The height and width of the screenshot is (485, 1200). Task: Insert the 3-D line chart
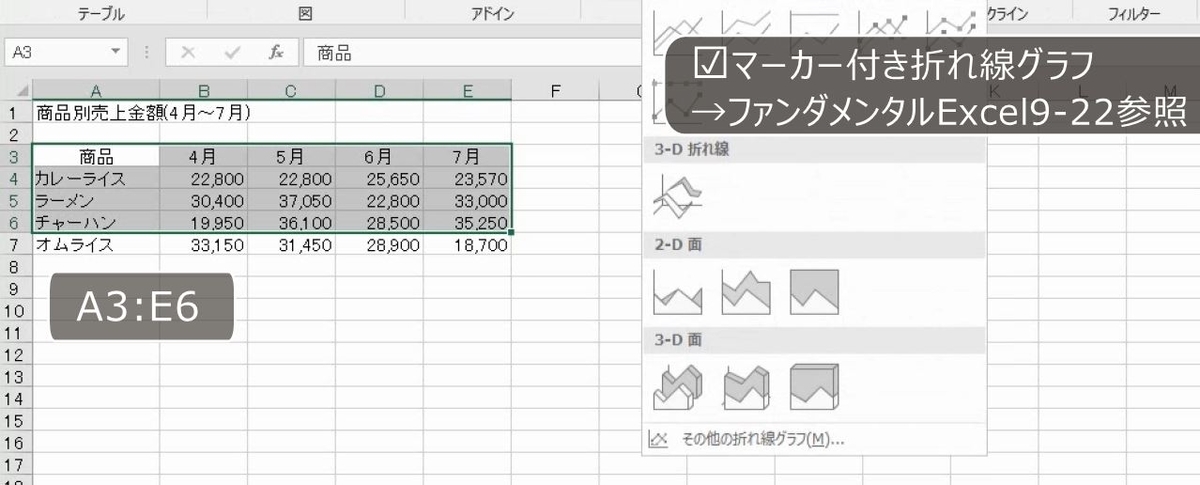[677, 196]
